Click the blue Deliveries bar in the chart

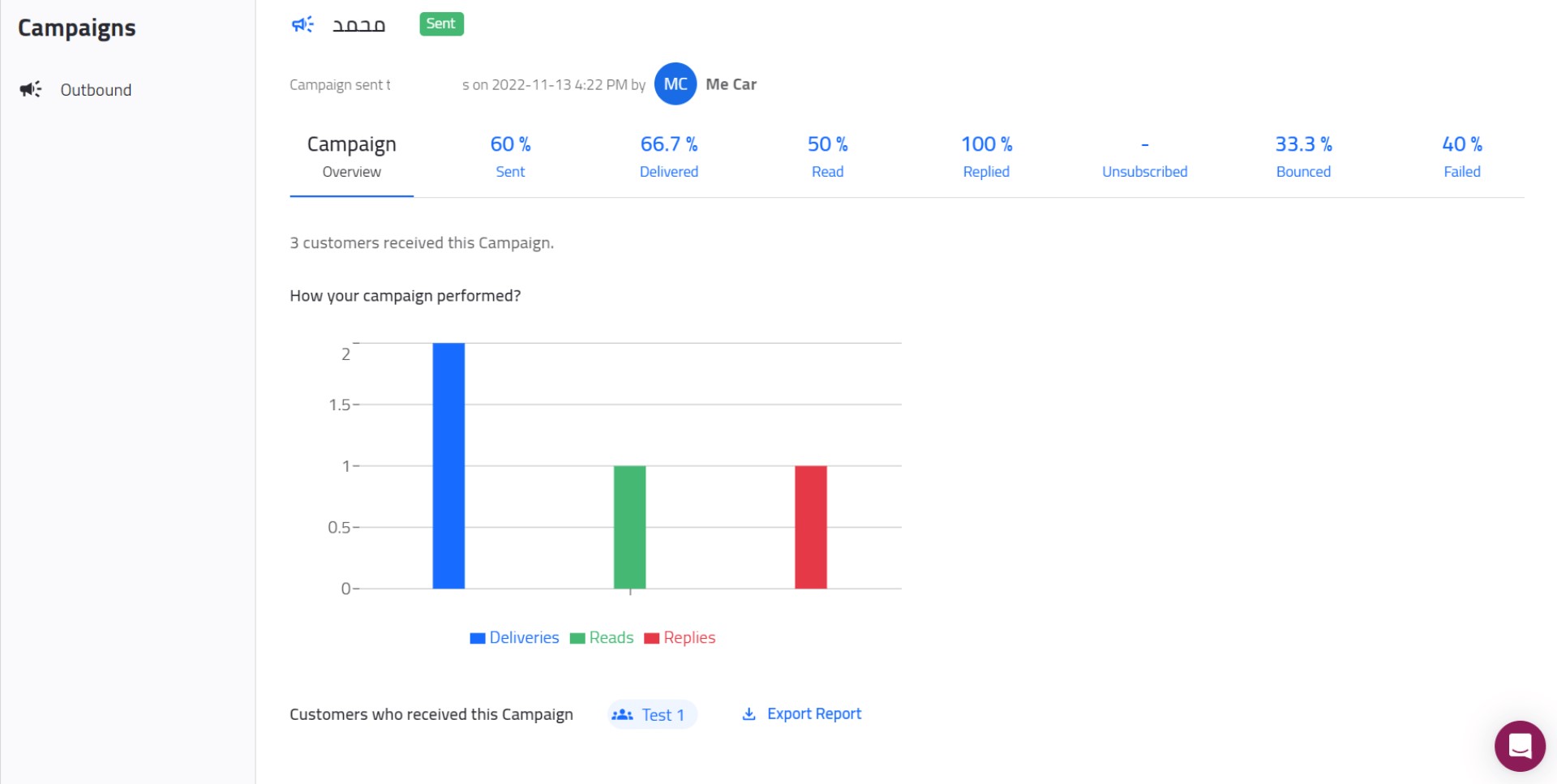(448, 465)
